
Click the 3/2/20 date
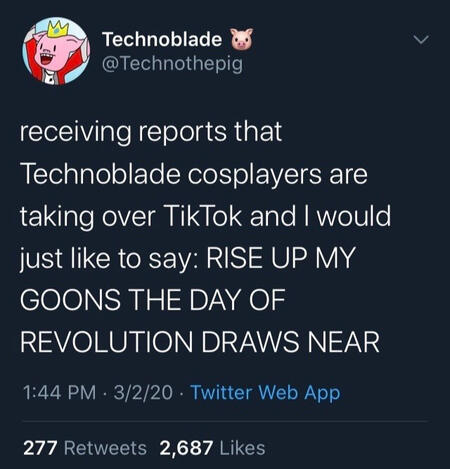(143, 392)
